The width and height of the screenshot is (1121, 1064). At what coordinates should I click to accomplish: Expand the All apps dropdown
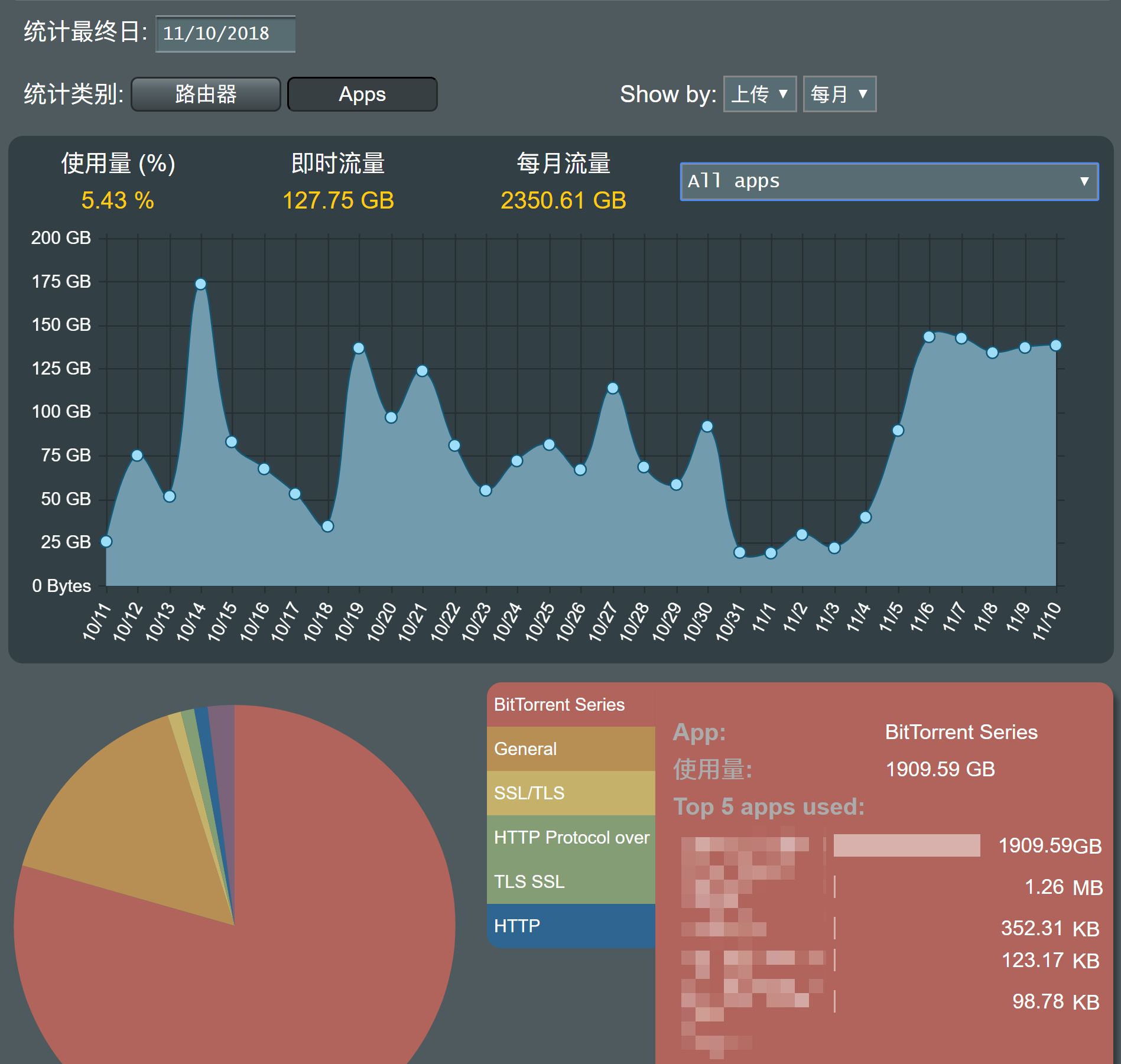889,181
